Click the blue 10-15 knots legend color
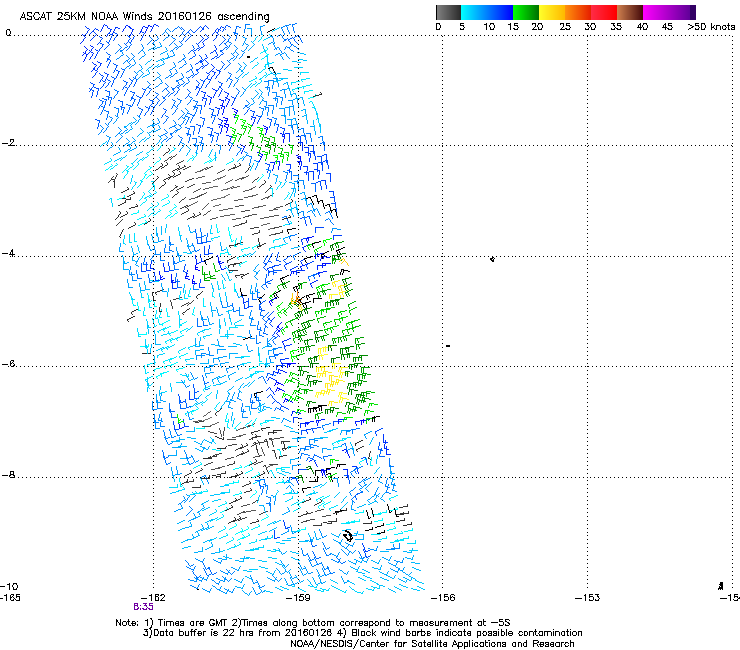The width and height of the screenshot is (740, 650). tap(499, 12)
